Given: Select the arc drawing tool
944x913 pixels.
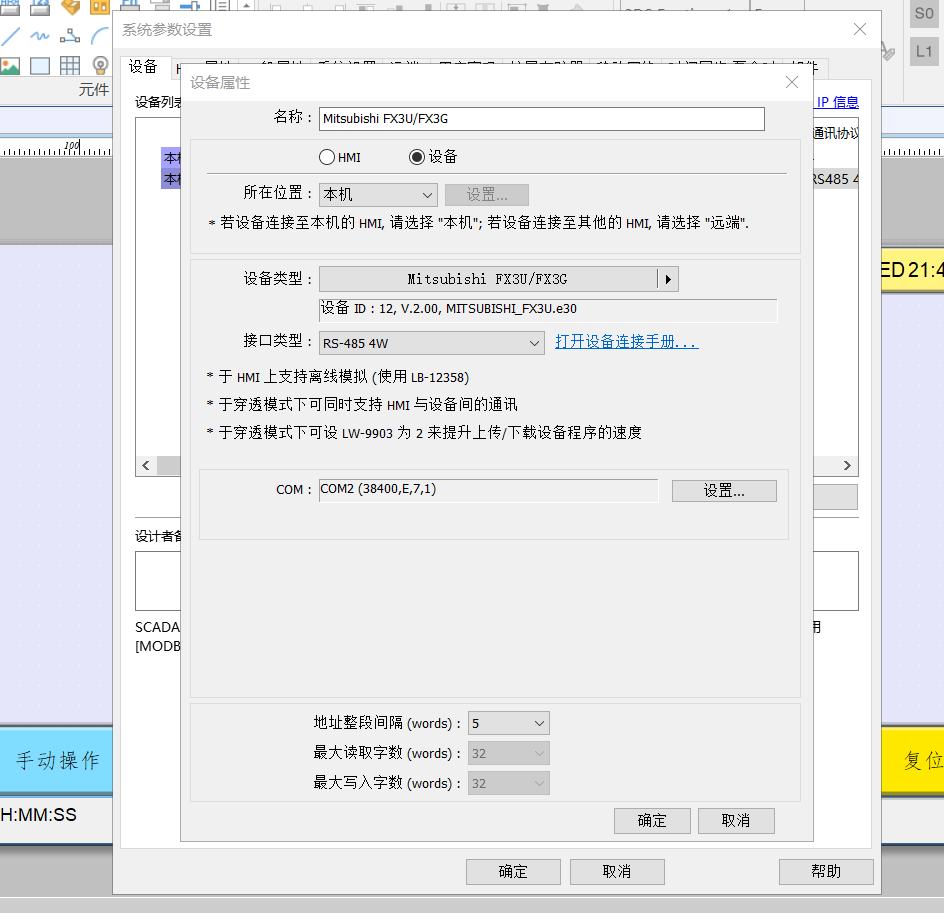Looking at the screenshot, I should click(99, 37).
